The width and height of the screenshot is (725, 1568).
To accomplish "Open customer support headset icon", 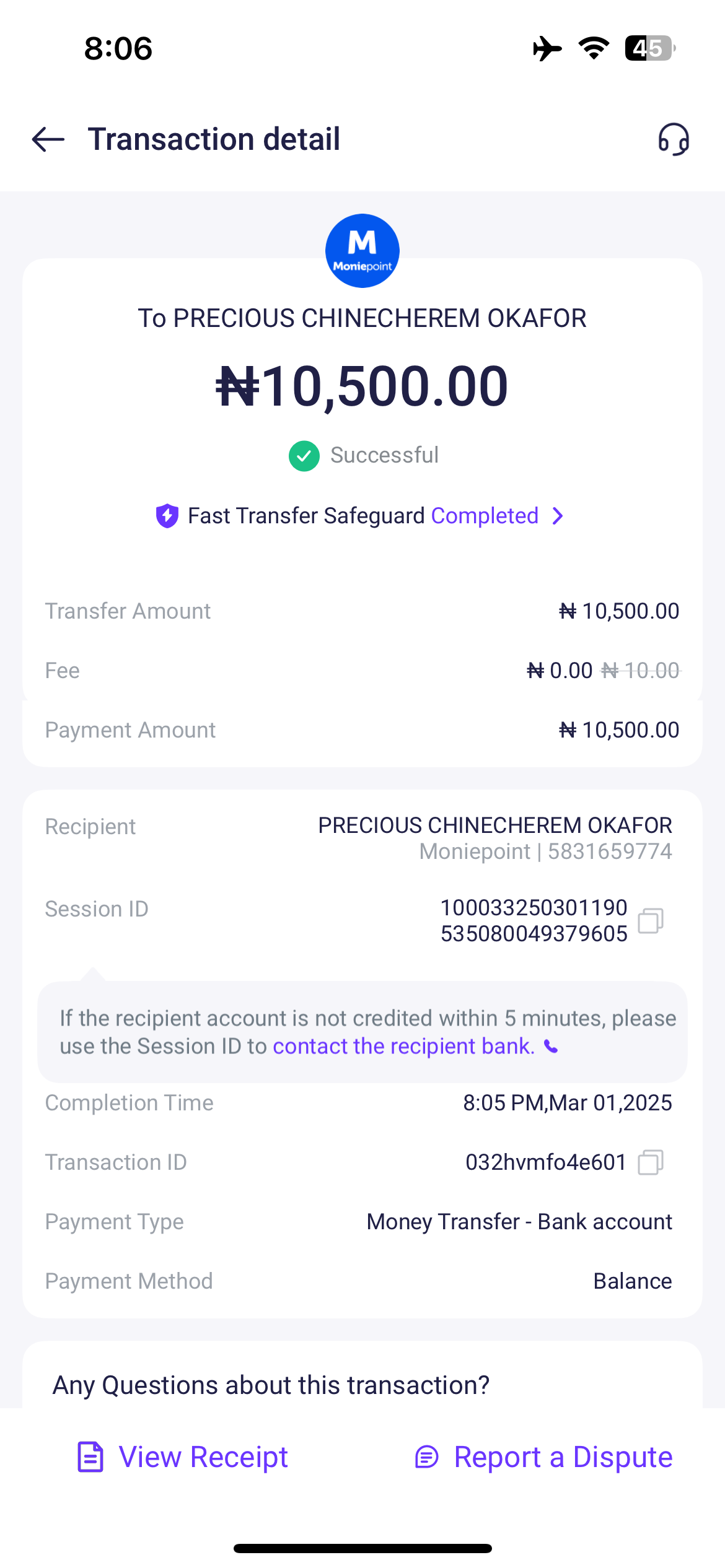I will pos(674,139).
